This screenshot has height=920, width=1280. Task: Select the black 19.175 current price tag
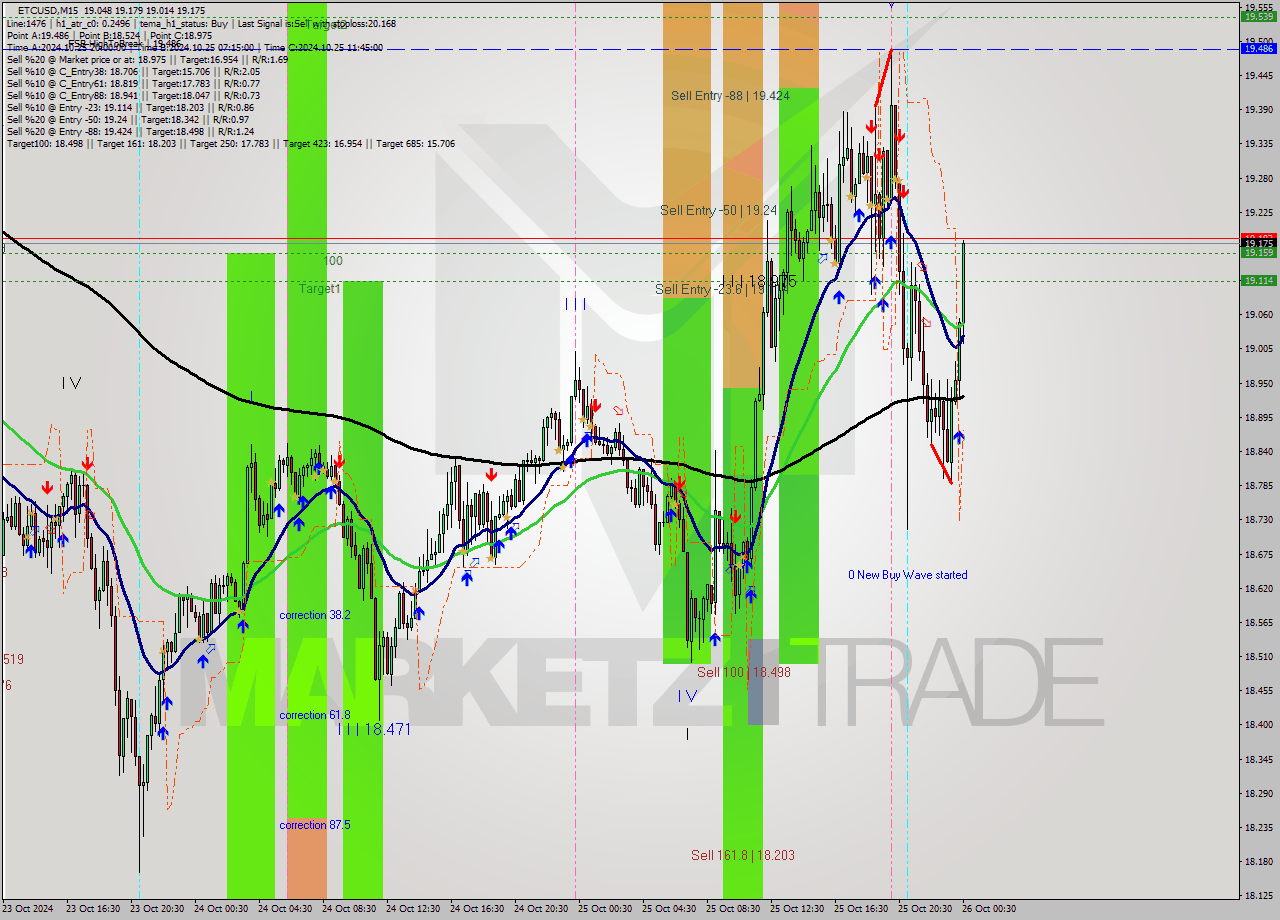pyautogui.click(x=1258, y=243)
